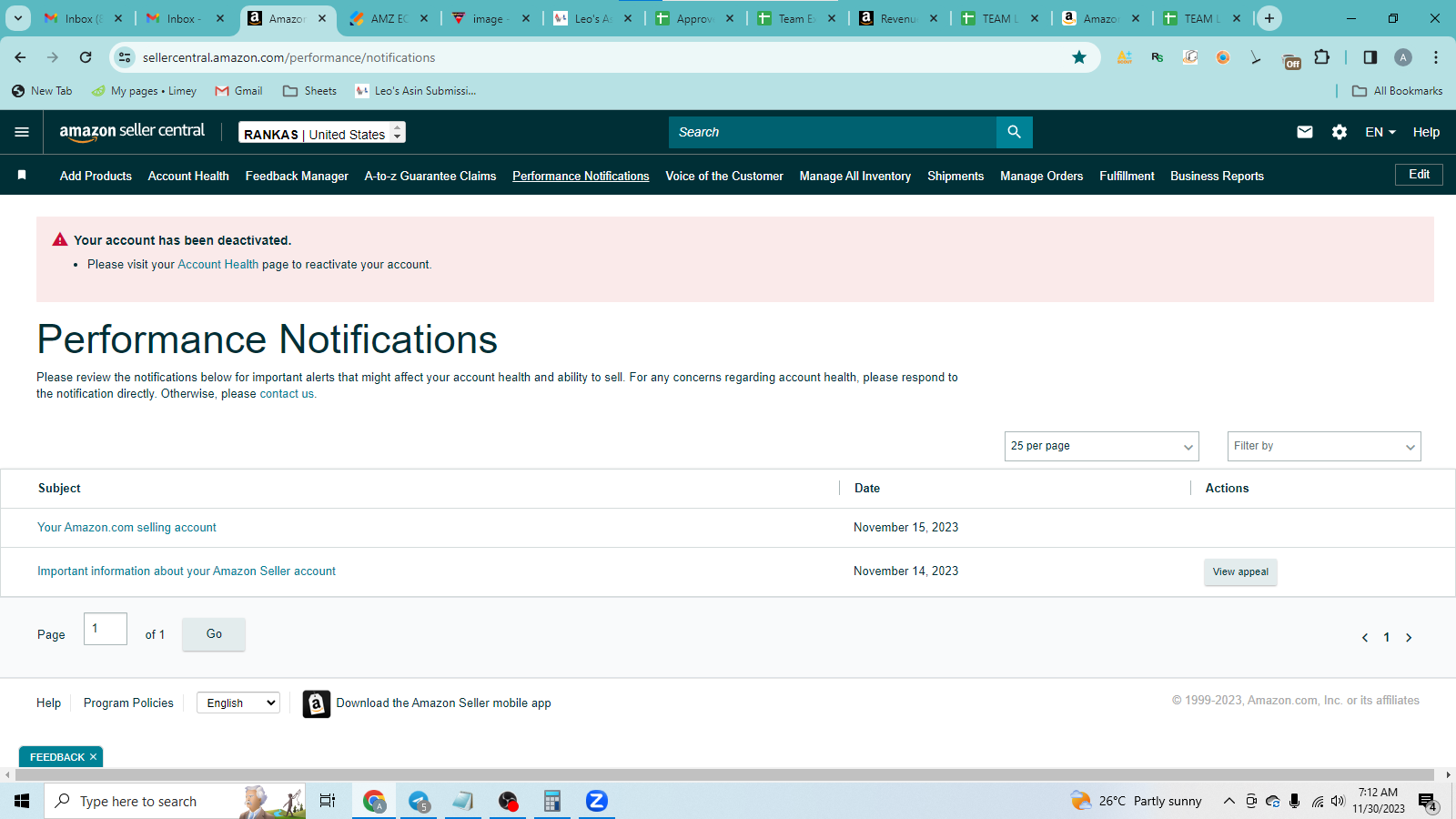This screenshot has width=1456, height=819.
Task: Click Help in the top header
Action: click(x=1426, y=132)
